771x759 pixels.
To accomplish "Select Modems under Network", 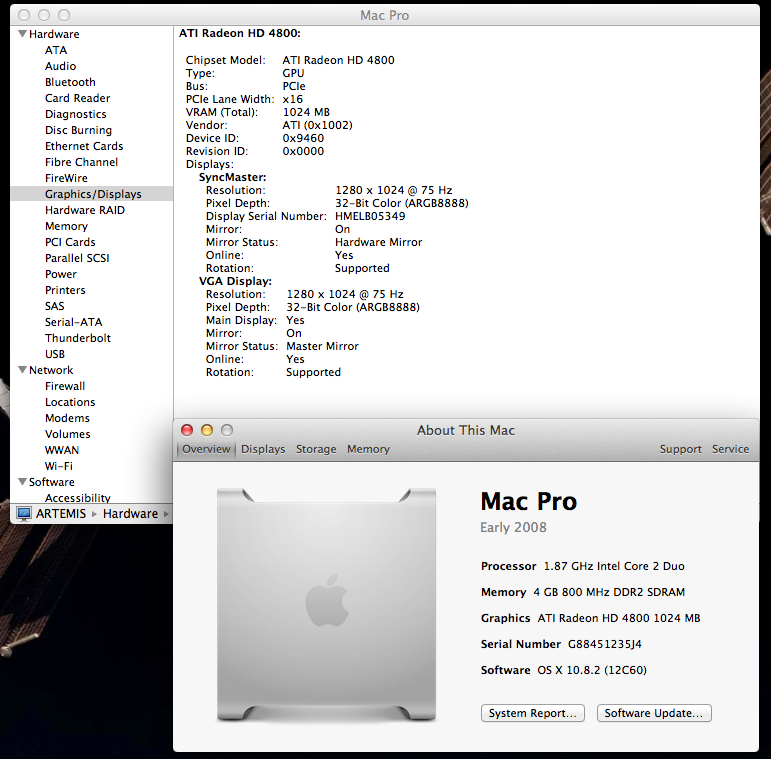I will click(x=67, y=418).
